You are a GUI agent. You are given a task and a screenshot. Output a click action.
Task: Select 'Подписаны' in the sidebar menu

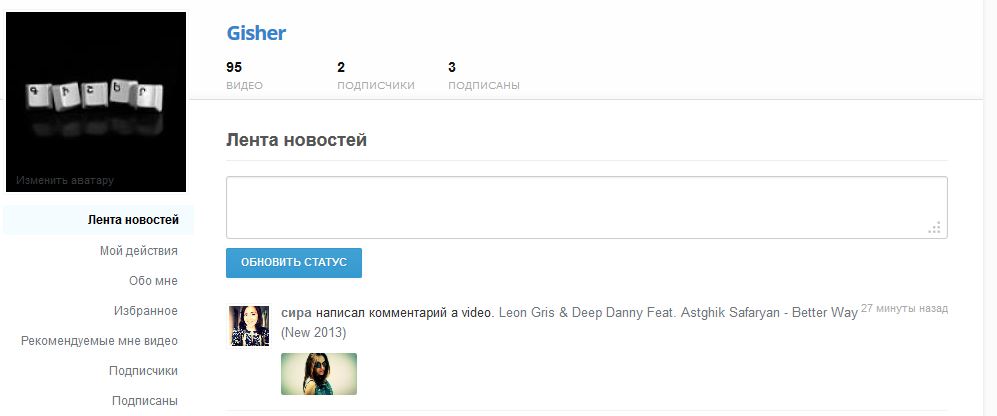pyautogui.click(x=145, y=401)
